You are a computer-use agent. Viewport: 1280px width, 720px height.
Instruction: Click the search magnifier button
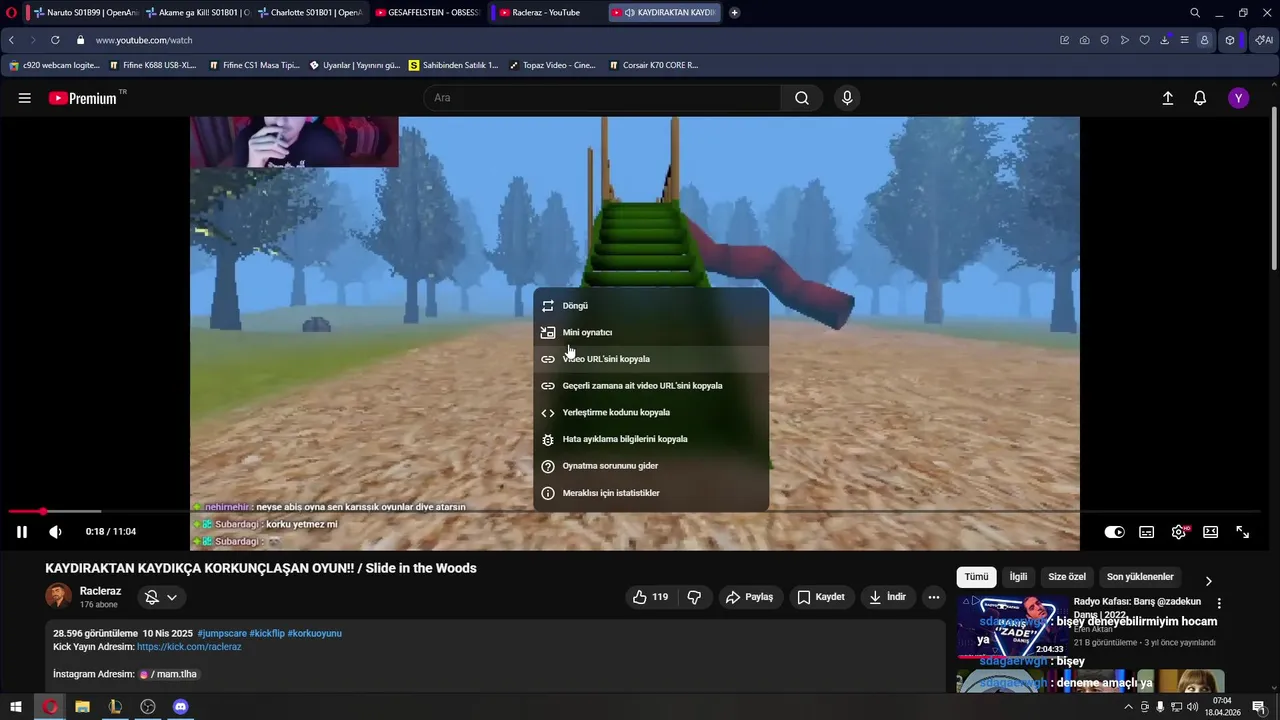coord(802,98)
